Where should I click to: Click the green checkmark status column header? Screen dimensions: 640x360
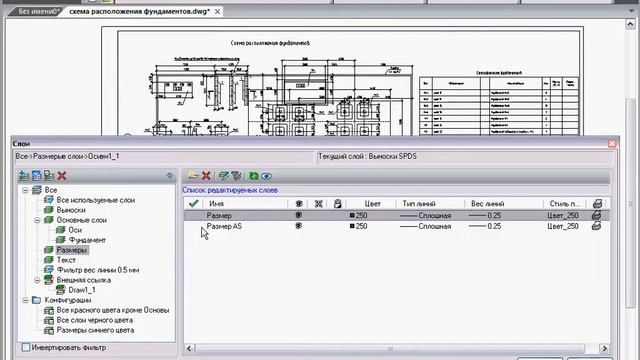tap(193, 203)
